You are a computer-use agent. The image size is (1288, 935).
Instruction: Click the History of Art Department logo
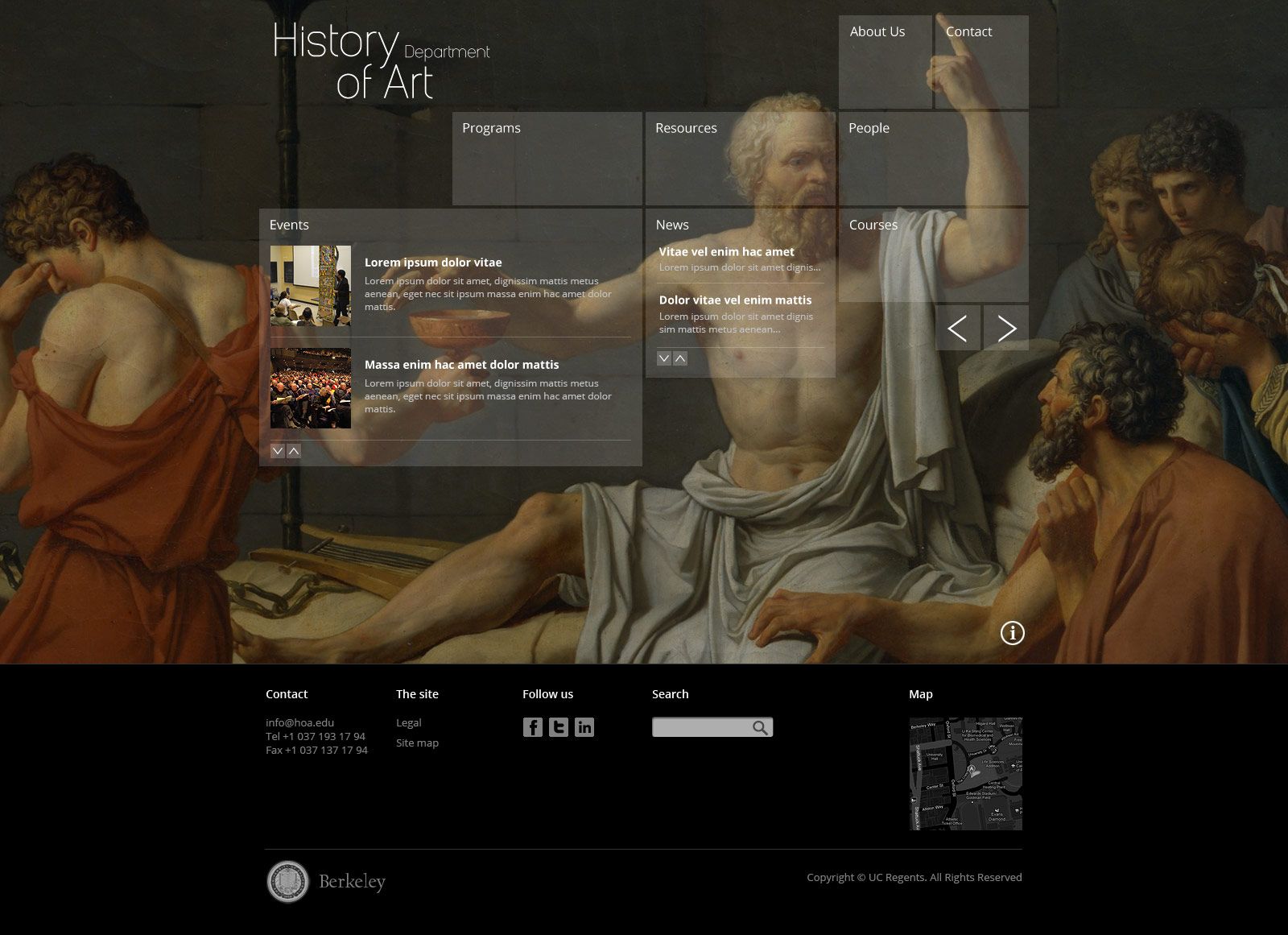382,62
